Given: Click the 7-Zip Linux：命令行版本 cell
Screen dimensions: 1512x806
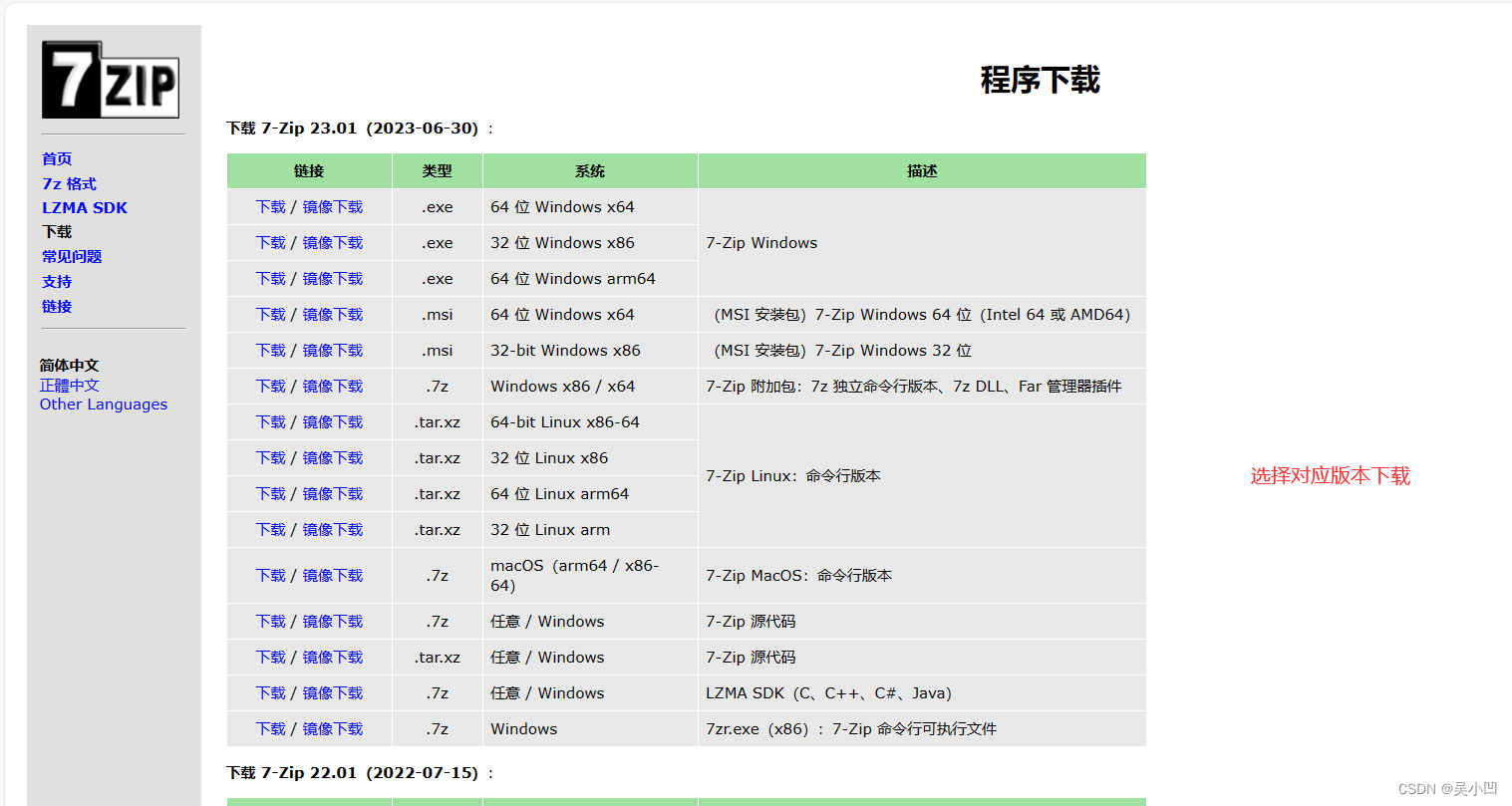Looking at the screenshot, I should pyautogui.click(x=922, y=475).
